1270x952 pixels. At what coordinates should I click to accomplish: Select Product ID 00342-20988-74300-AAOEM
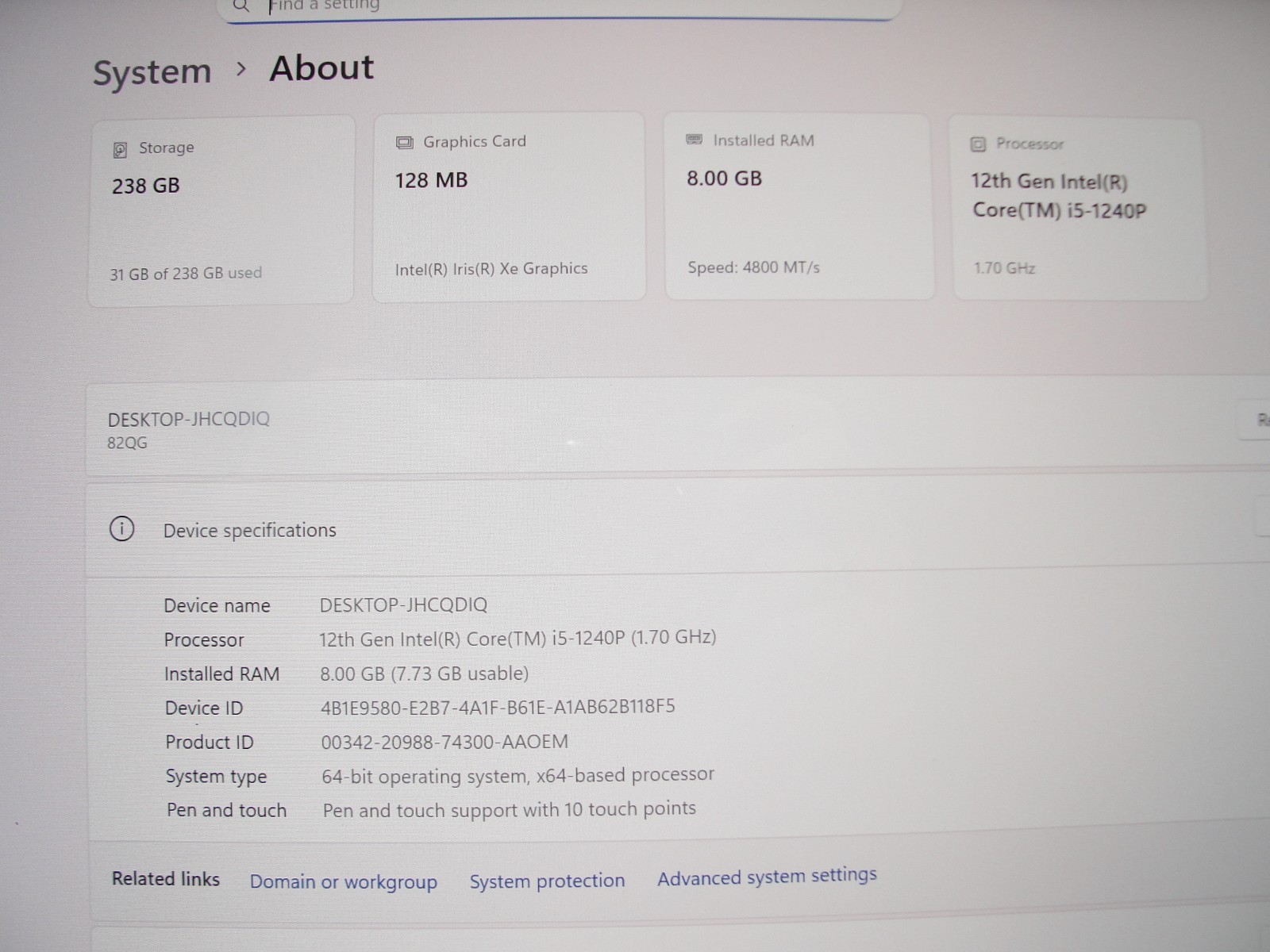(x=444, y=742)
